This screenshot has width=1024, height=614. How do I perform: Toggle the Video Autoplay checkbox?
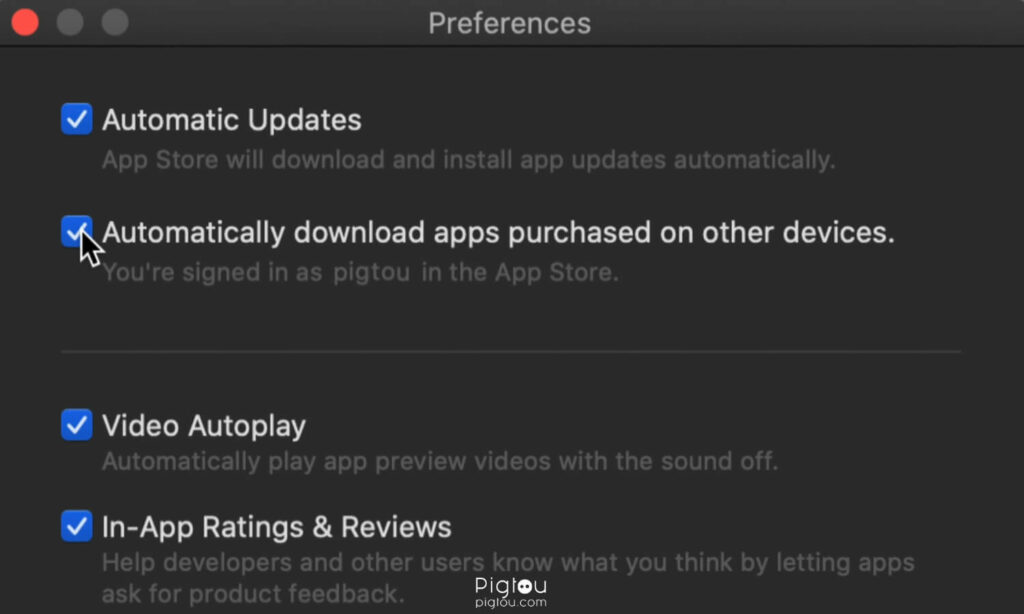click(76, 425)
